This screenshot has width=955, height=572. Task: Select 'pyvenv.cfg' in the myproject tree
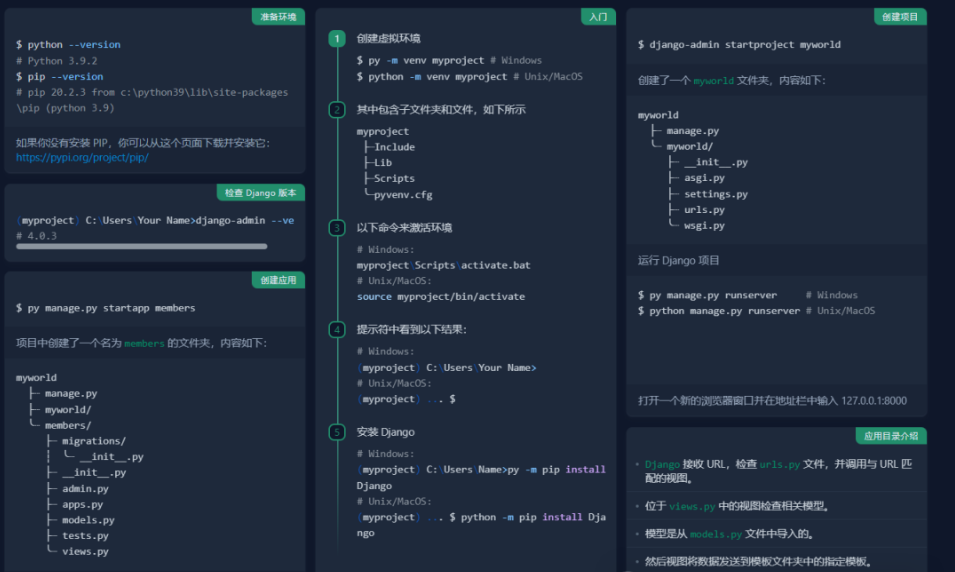coord(403,194)
